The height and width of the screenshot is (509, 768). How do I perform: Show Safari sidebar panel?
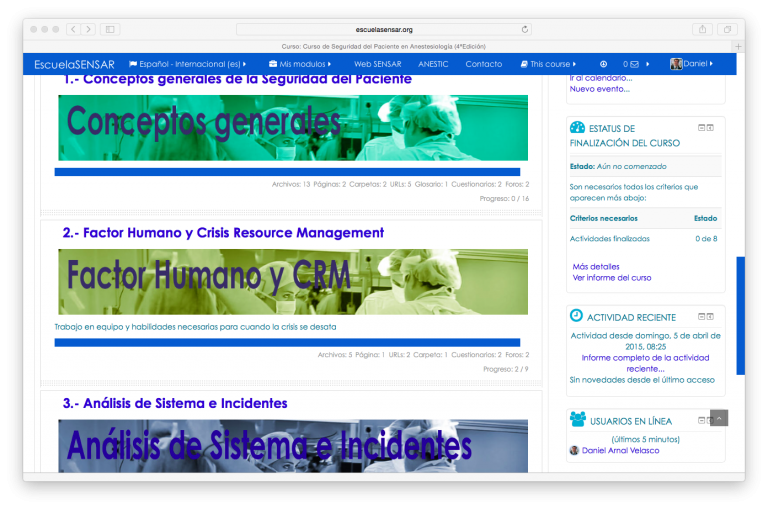pos(109,30)
